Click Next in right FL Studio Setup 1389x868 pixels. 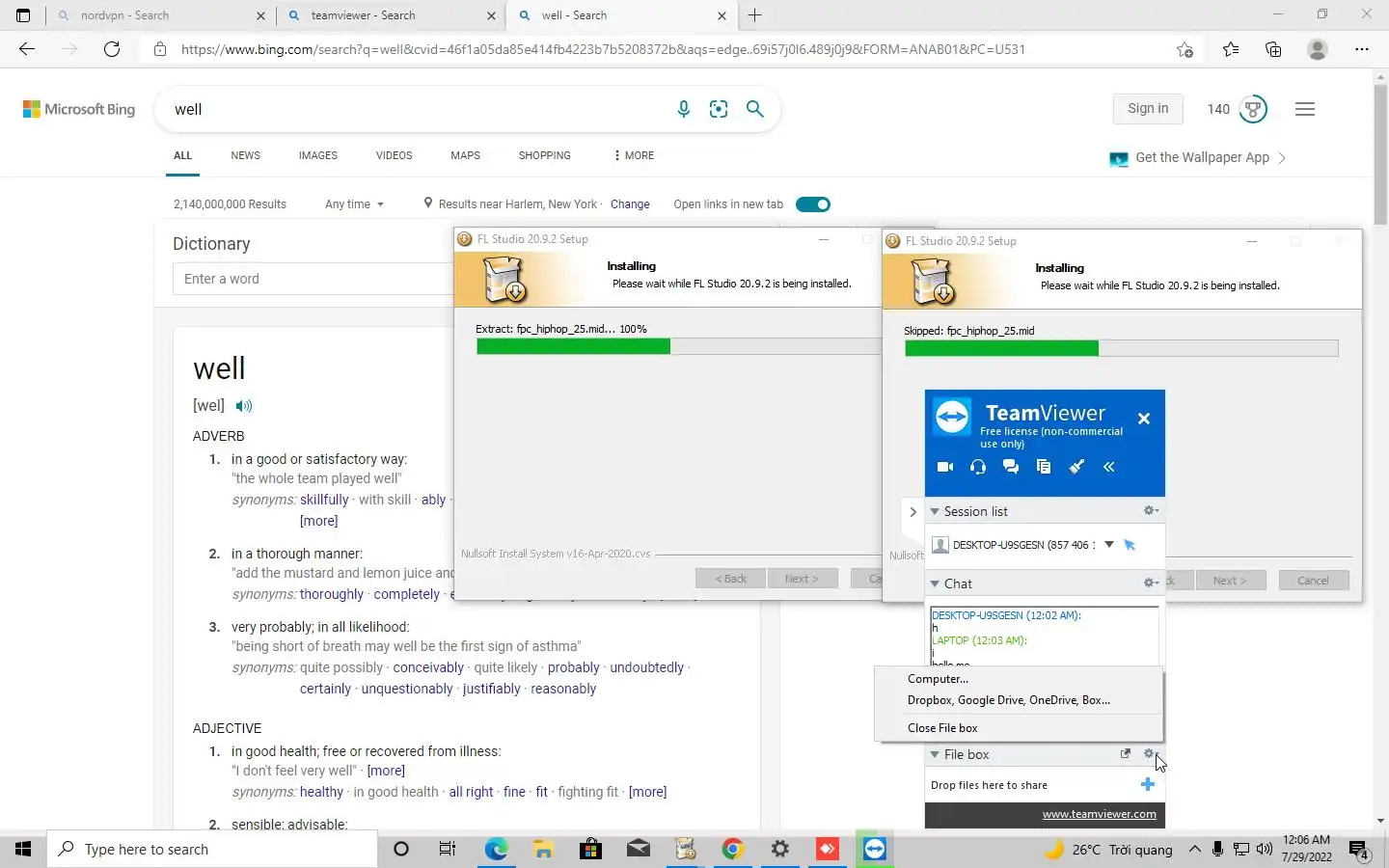(1230, 581)
